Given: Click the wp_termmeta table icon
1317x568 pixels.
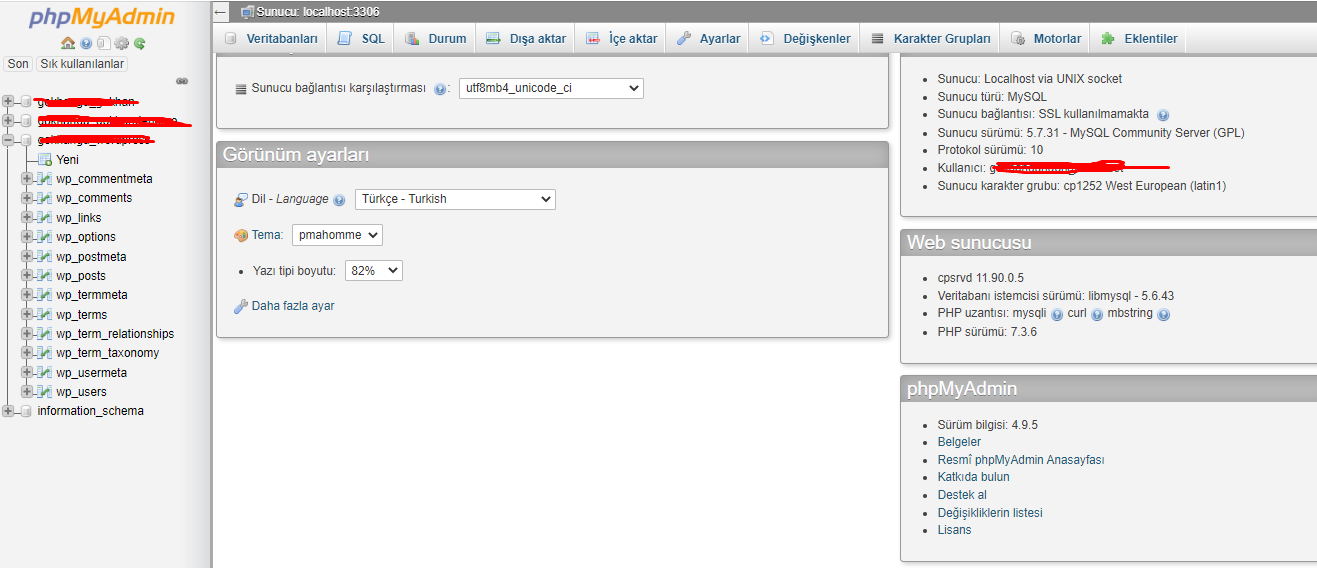Looking at the screenshot, I should click(44, 295).
